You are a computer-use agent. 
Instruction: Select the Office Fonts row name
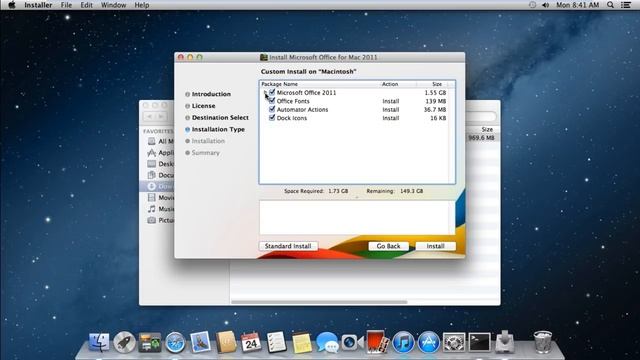click(x=293, y=101)
